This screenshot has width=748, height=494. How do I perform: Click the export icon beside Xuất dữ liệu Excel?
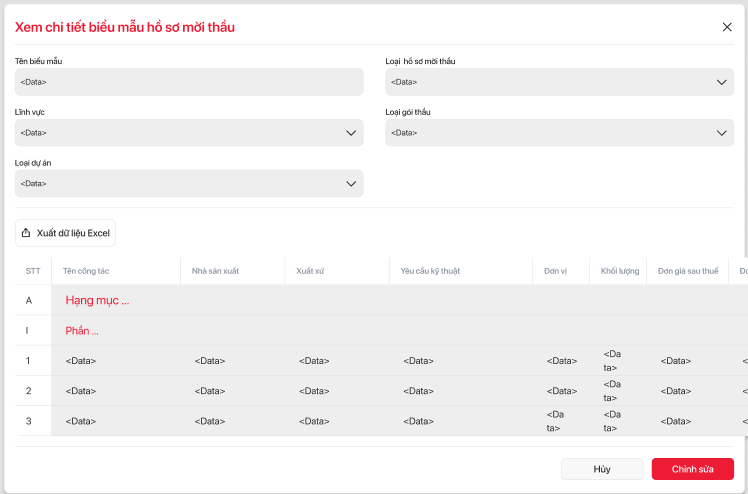(x=26, y=233)
